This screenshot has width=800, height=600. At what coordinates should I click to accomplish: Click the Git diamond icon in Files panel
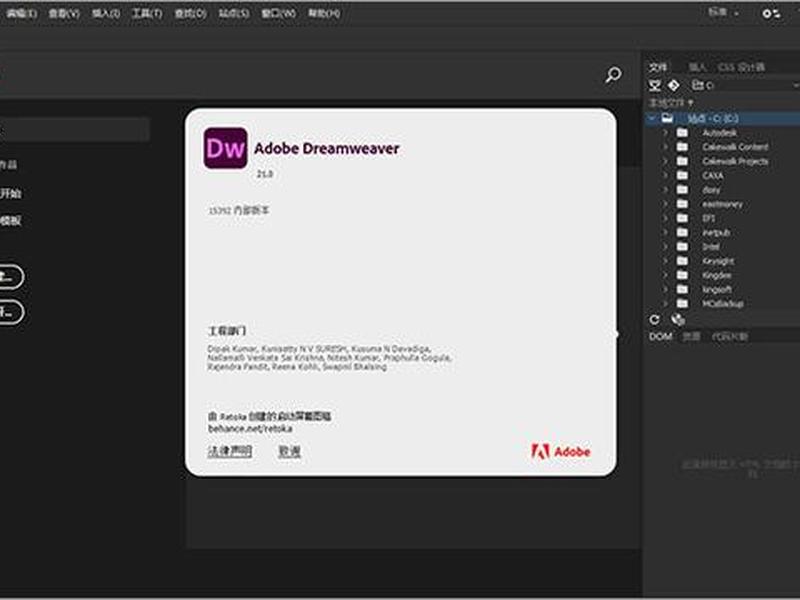coord(673,85)
